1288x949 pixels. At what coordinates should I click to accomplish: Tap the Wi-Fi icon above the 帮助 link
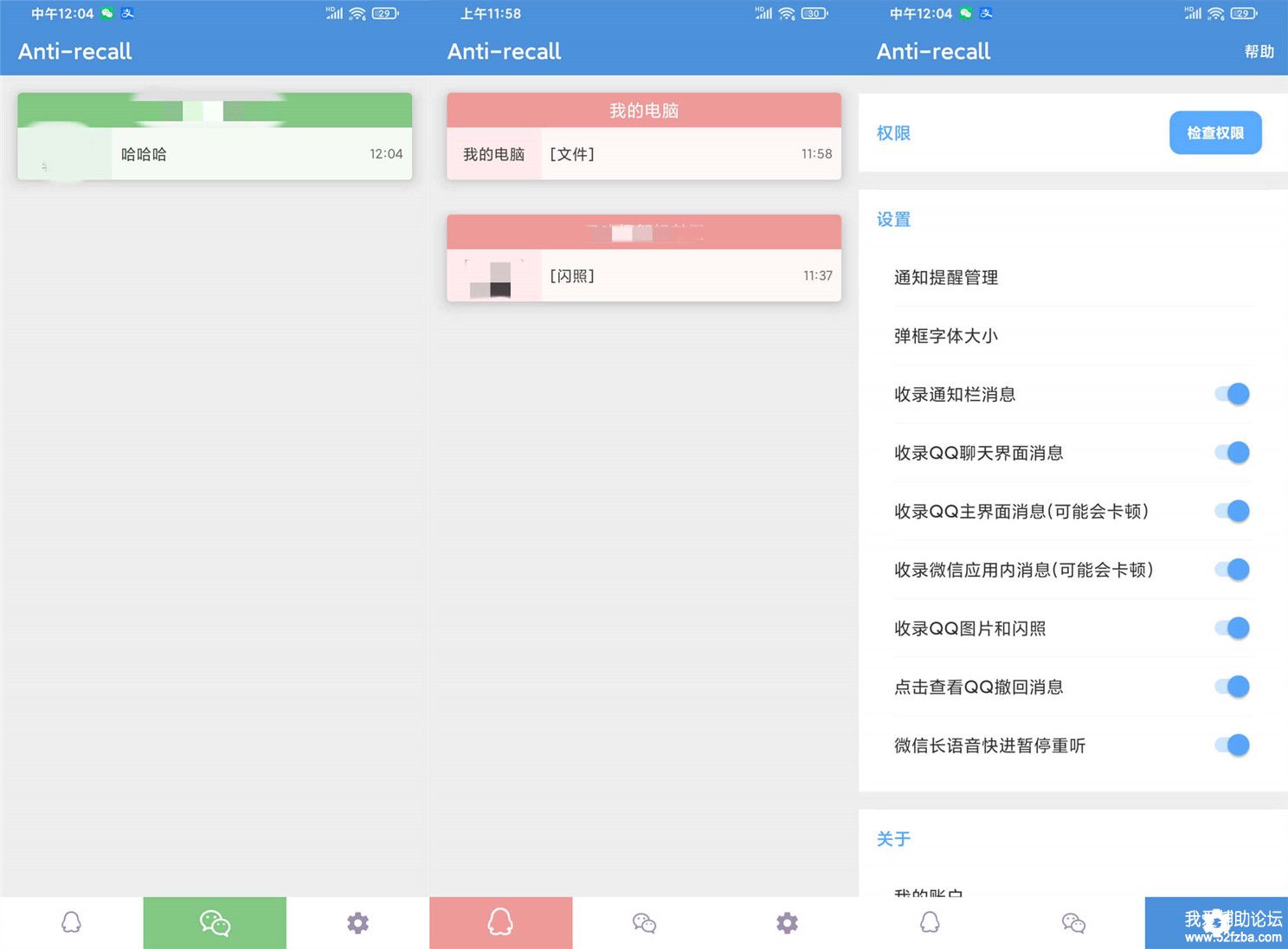[x=1216, y=13]
